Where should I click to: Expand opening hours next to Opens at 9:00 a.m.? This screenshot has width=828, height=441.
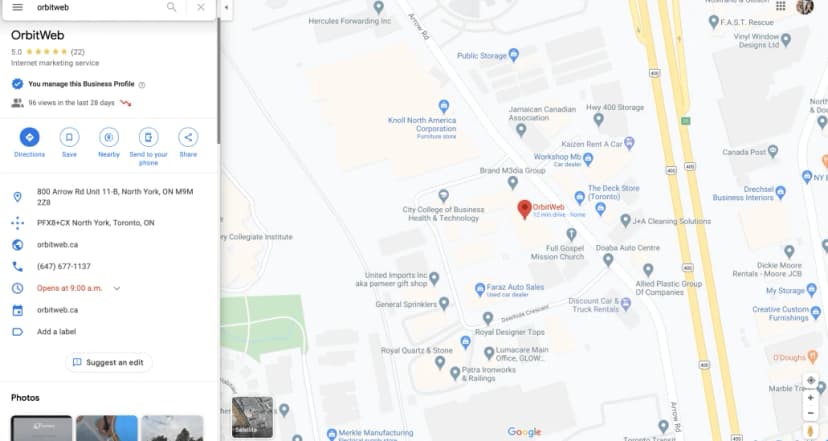click(x=117, y=288)
